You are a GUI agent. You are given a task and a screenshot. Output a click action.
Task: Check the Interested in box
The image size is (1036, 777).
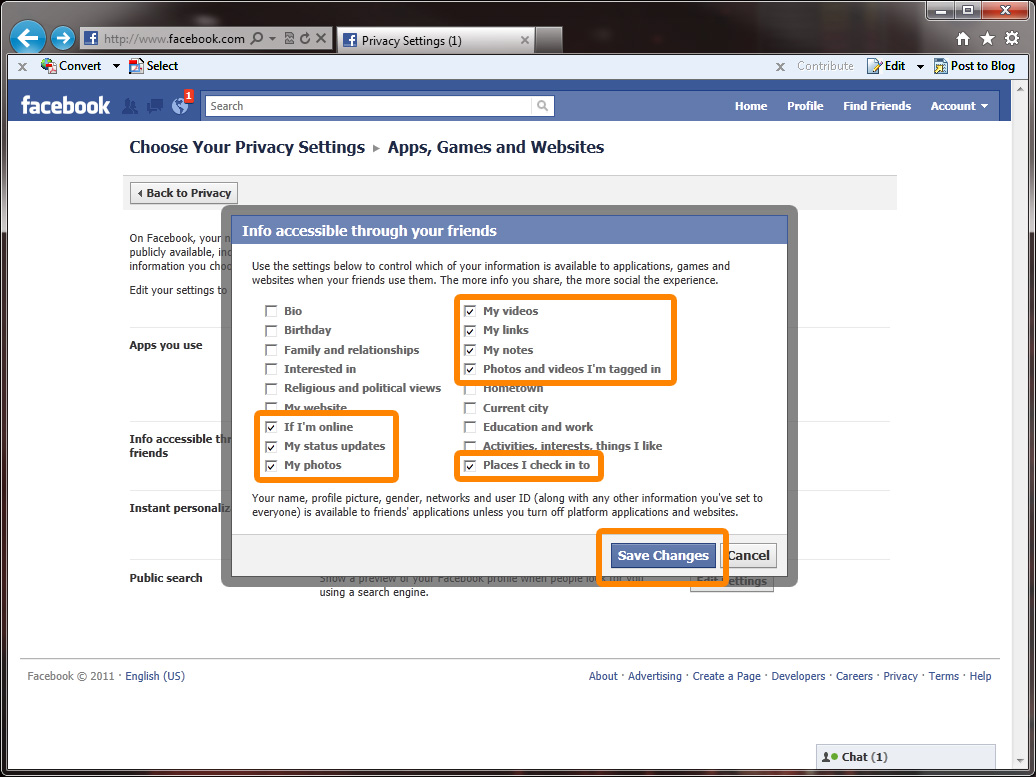click(271, 369)
